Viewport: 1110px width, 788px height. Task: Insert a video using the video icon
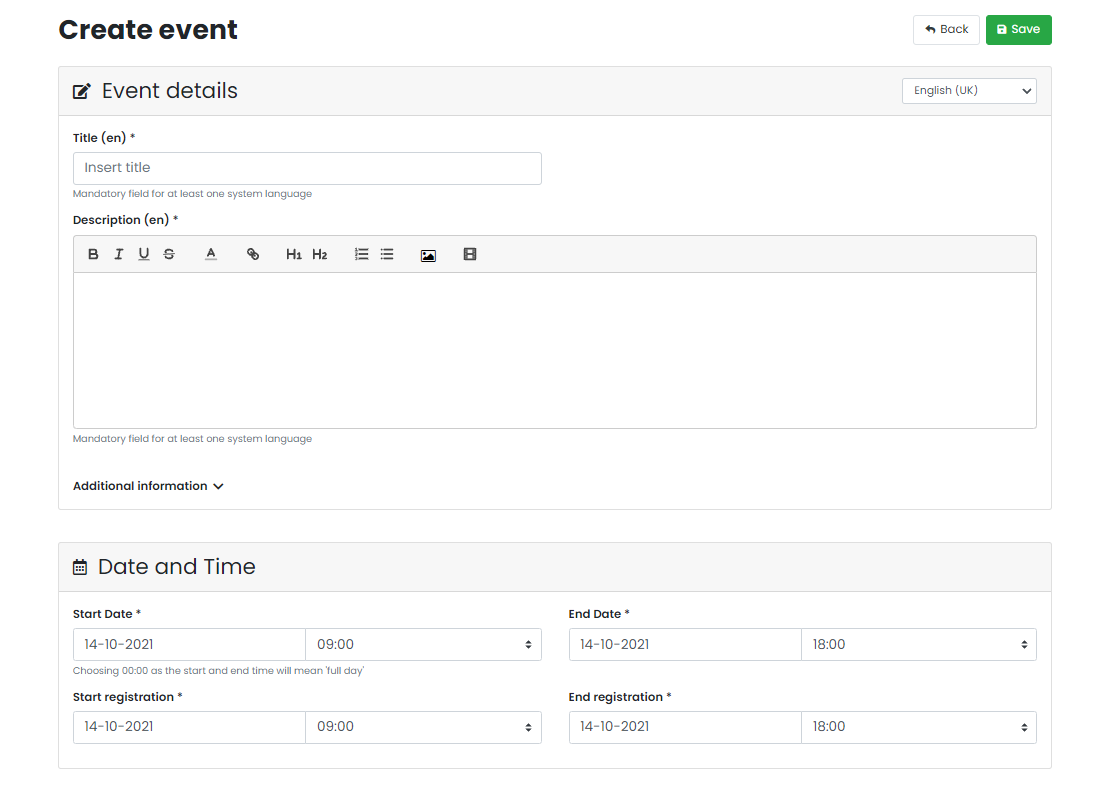469,254
